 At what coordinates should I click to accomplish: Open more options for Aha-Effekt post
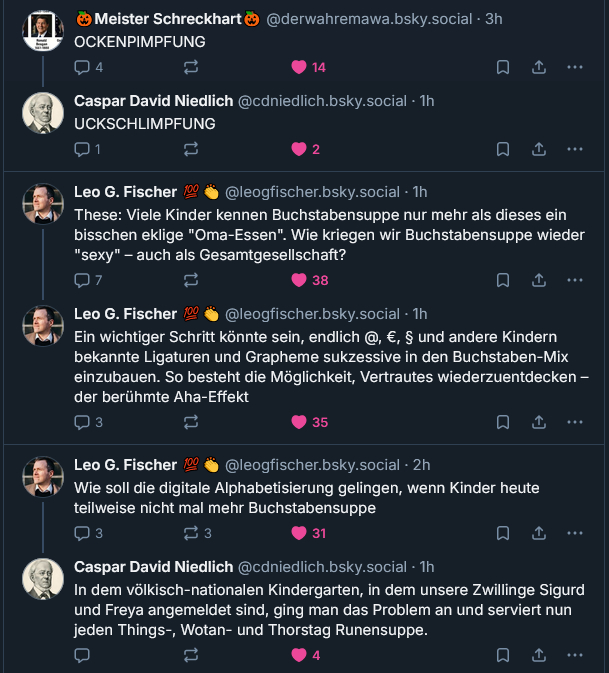coord(575,422)
